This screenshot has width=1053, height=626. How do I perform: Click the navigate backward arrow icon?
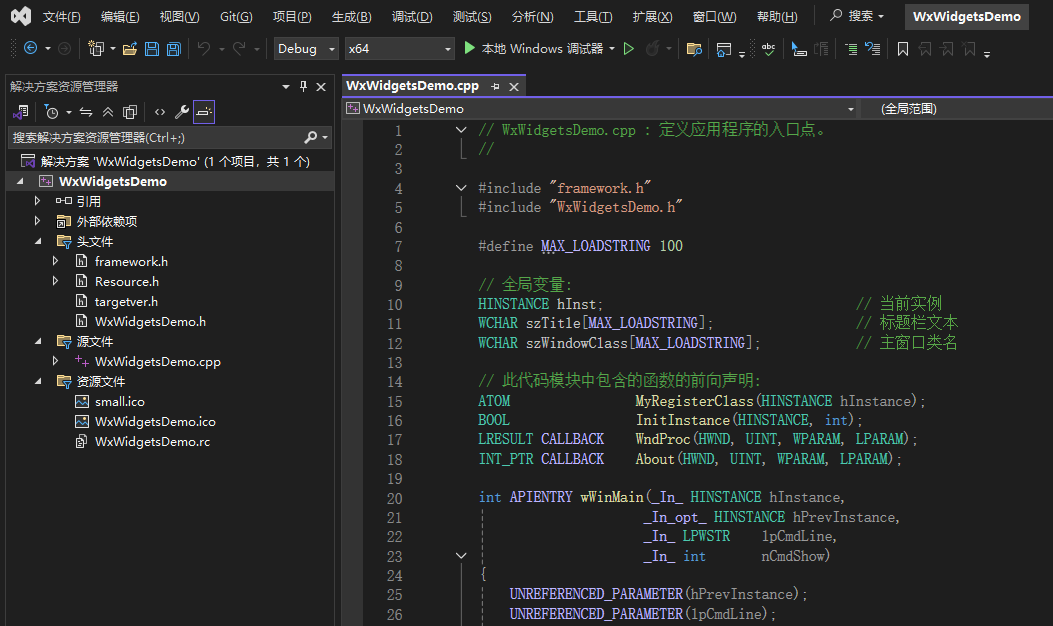(x=30, y=48)
